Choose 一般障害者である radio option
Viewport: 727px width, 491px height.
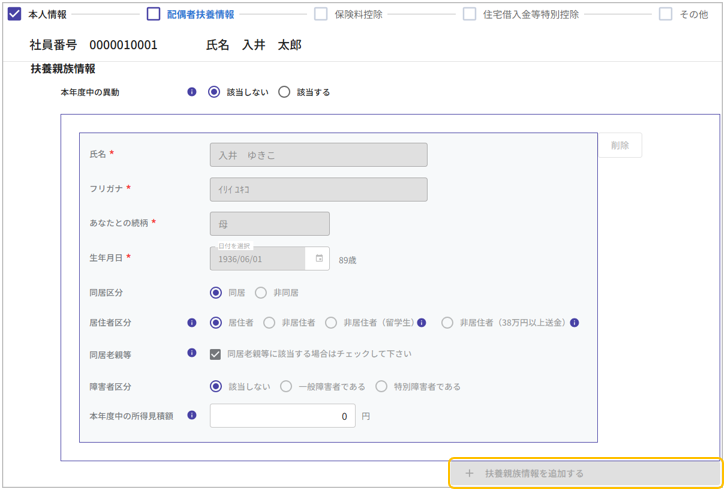click(x=286, y=386)
